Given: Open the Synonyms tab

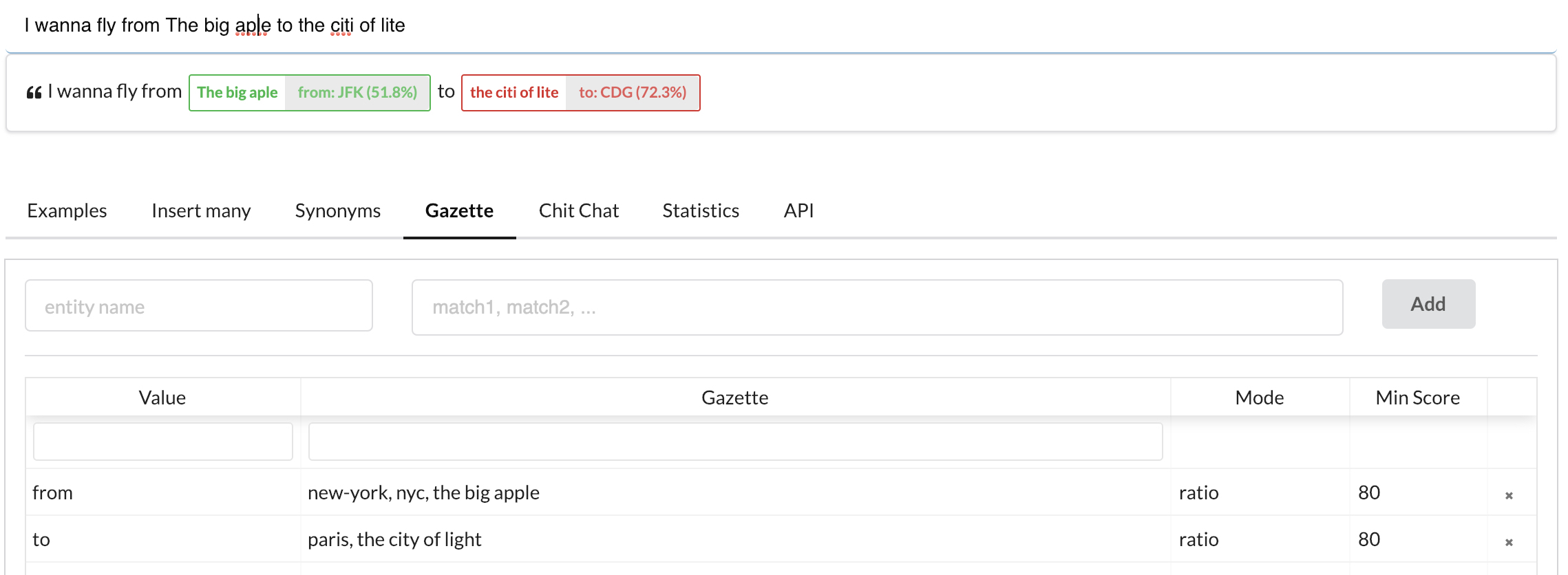Looking at the screenshot, I should [x=337, y=210].
